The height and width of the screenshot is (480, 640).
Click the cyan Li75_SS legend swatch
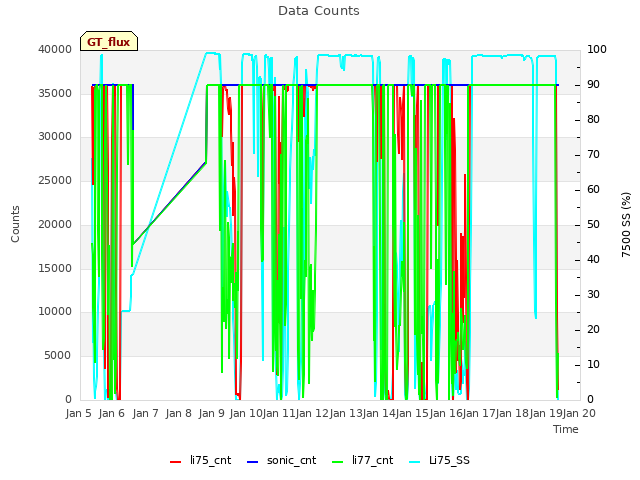point(415,462)
